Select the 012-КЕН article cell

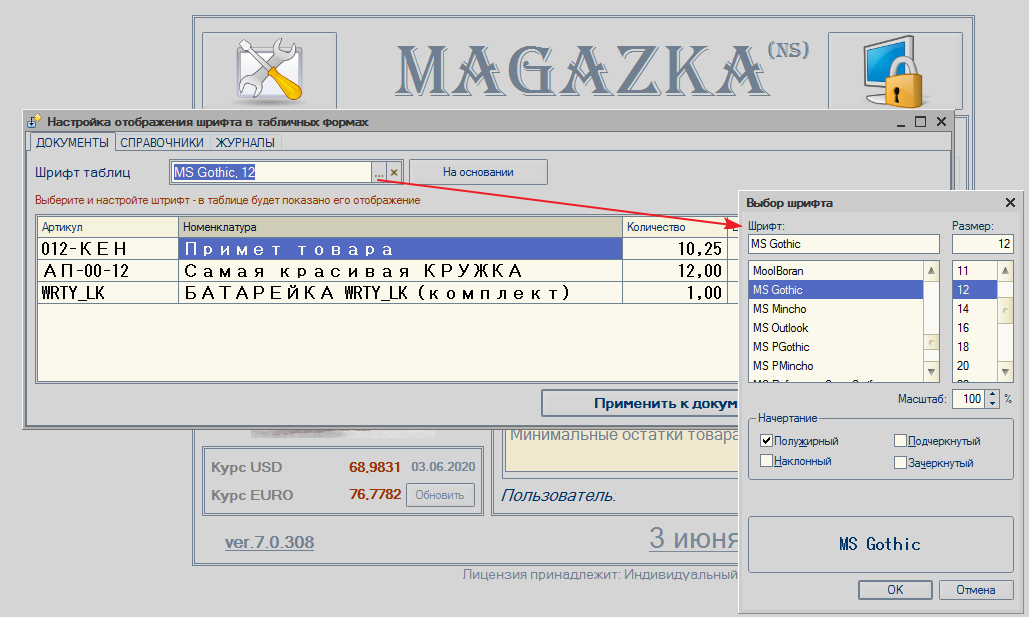coord(108,249)
